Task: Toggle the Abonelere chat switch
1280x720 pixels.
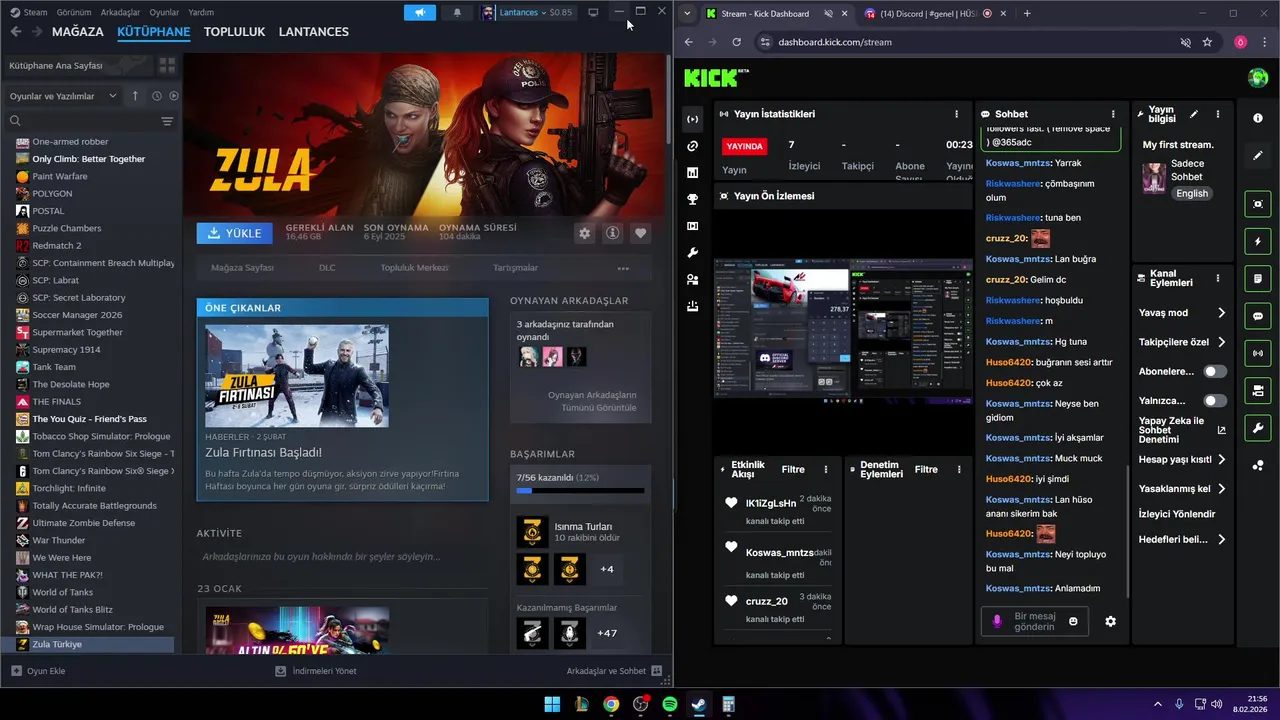Action: (1214, 371)
